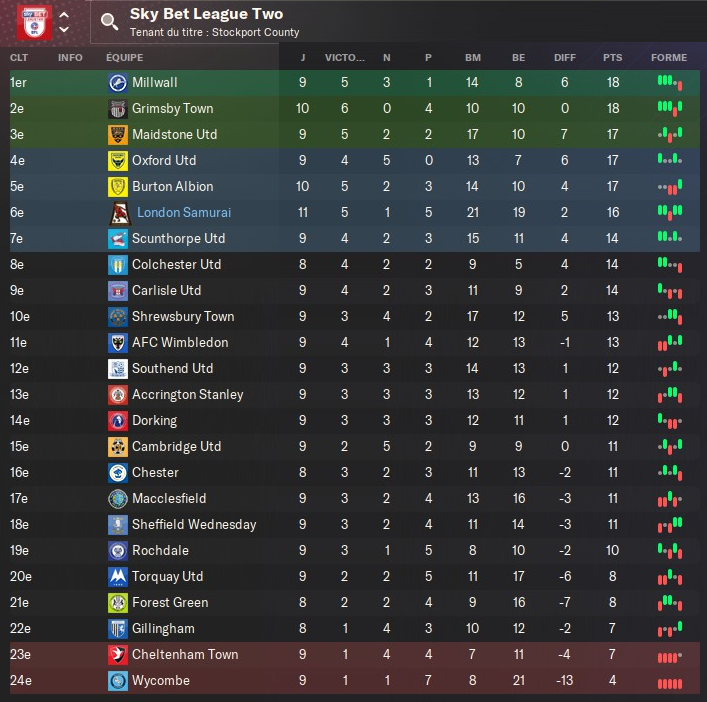Screen dimensions: 707x702
Task: Click the Torquay Utd crest icon
Action: (x=118, y=577)
